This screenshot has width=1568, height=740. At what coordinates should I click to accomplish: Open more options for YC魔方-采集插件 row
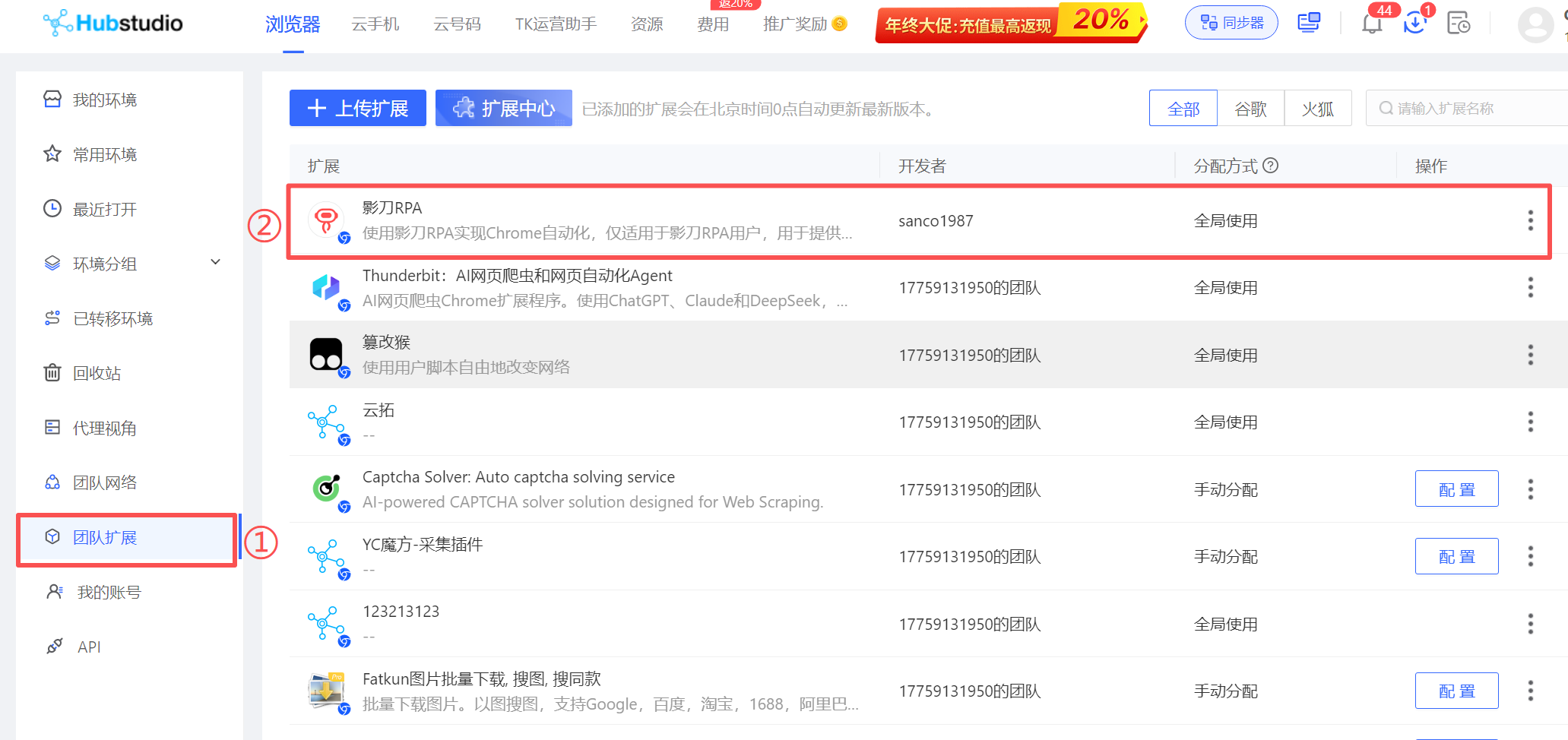point(1531,556)
